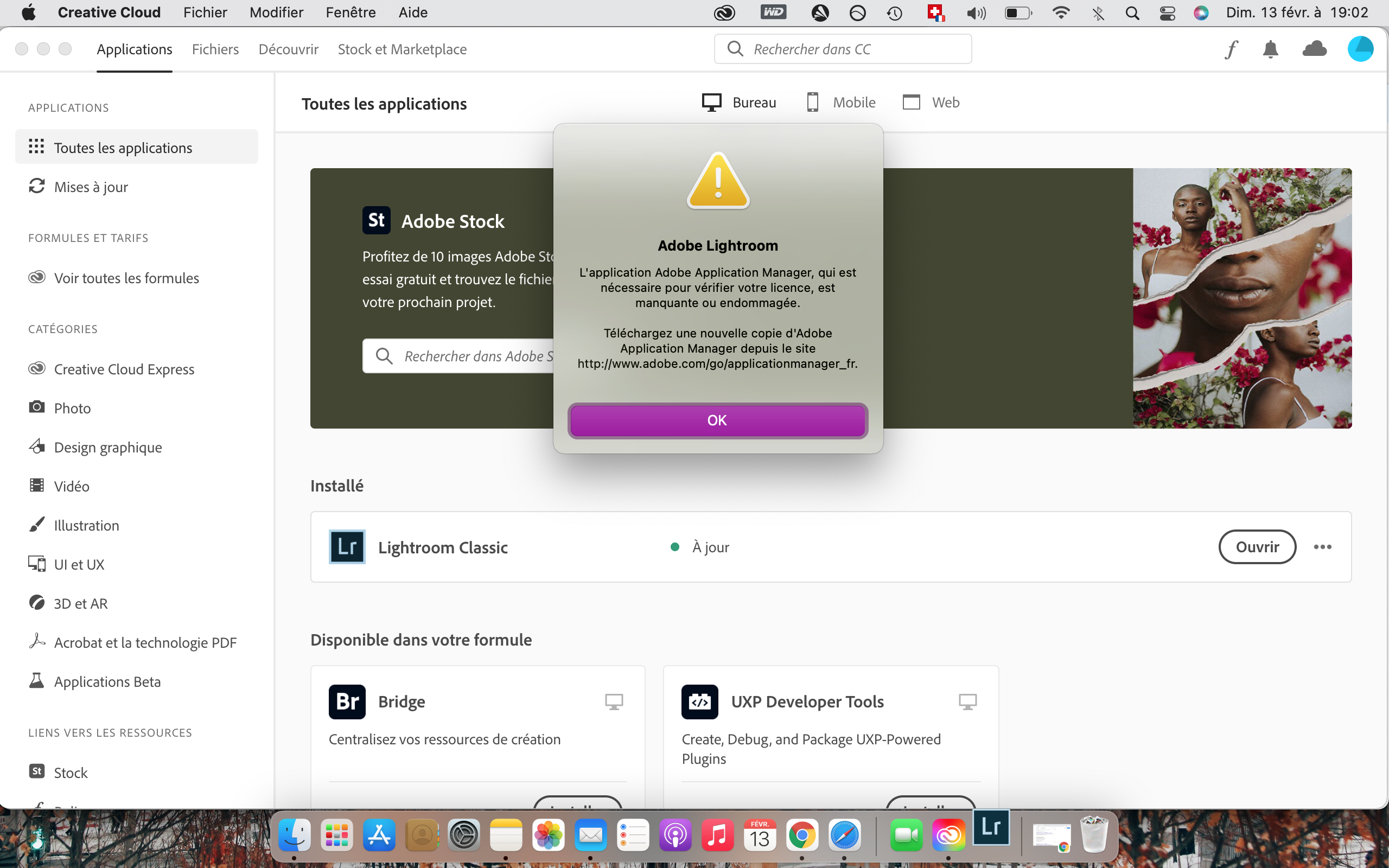The width and height of the screenshot is (1389, 868).
Task: Open cloud storage status in header
Action: click(1314, 49)
